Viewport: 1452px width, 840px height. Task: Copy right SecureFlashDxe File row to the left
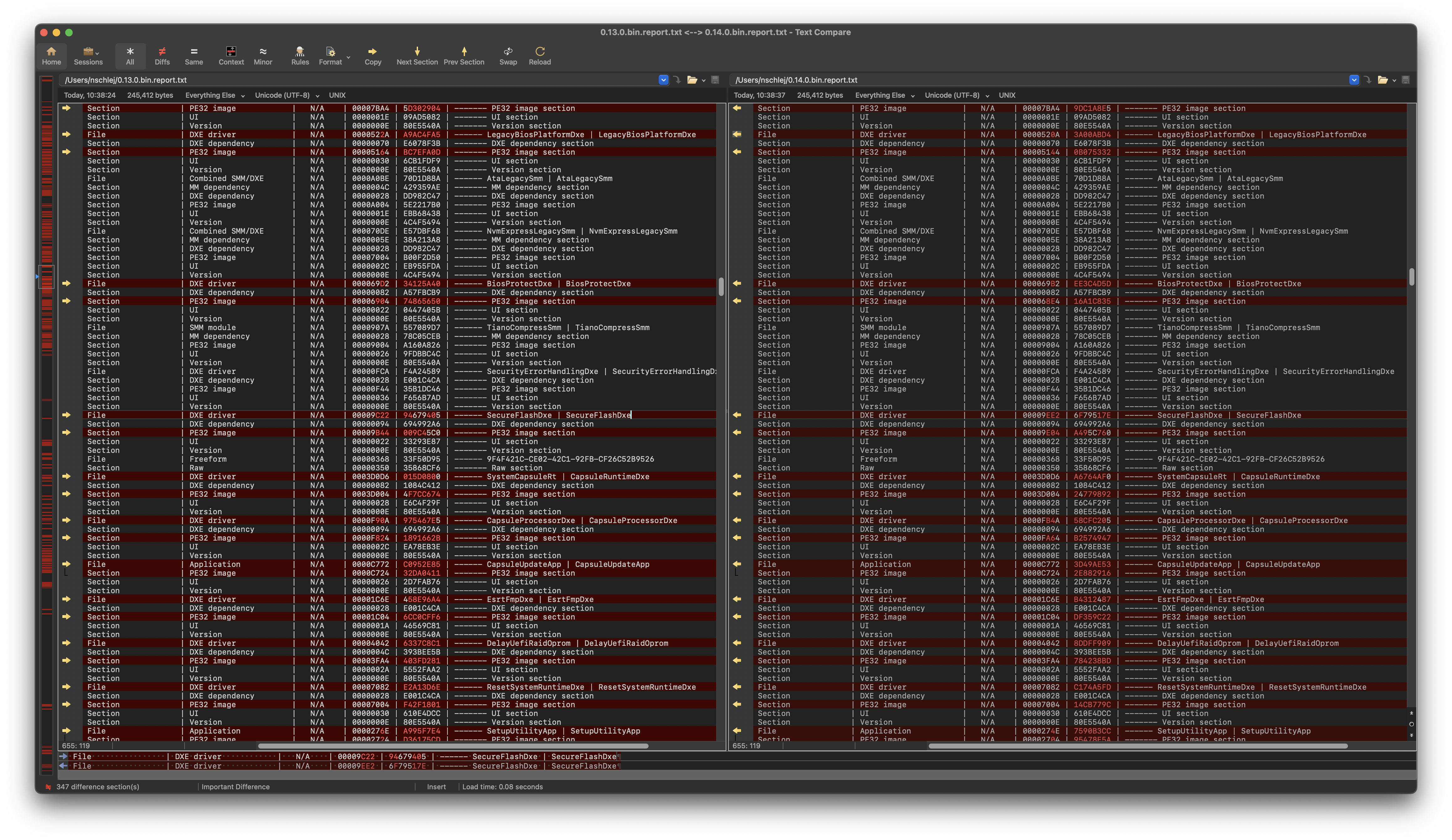coord(737,415)
